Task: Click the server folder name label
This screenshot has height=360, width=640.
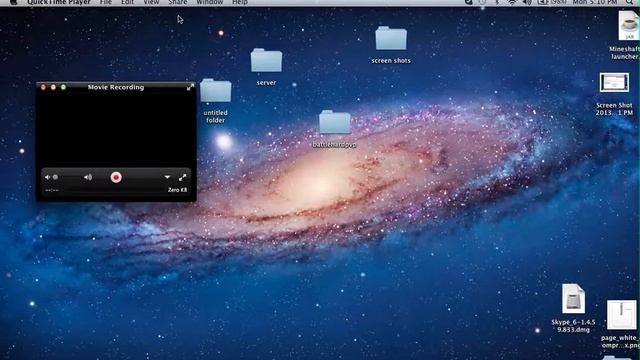Action: (266, 83)
